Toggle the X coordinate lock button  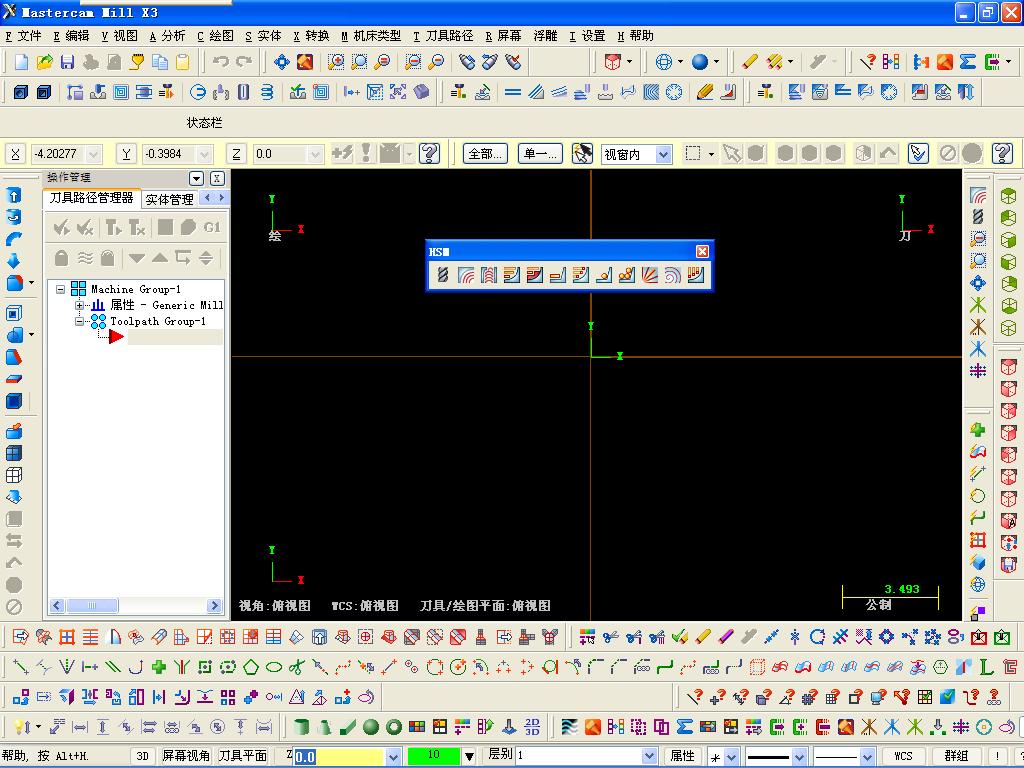coord(15,154)
